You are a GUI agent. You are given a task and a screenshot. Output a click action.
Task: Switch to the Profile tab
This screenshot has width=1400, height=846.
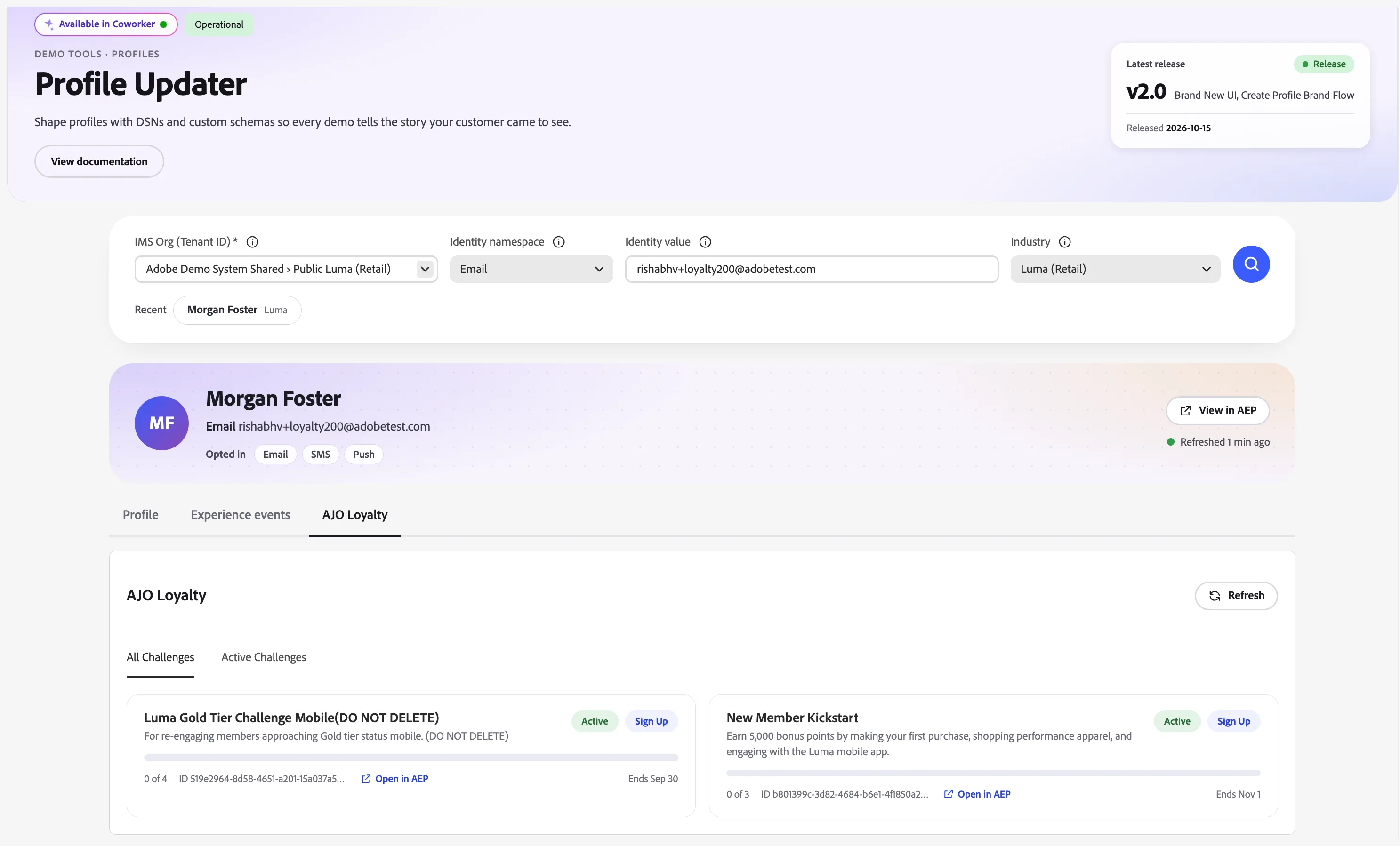pos(140,514)
